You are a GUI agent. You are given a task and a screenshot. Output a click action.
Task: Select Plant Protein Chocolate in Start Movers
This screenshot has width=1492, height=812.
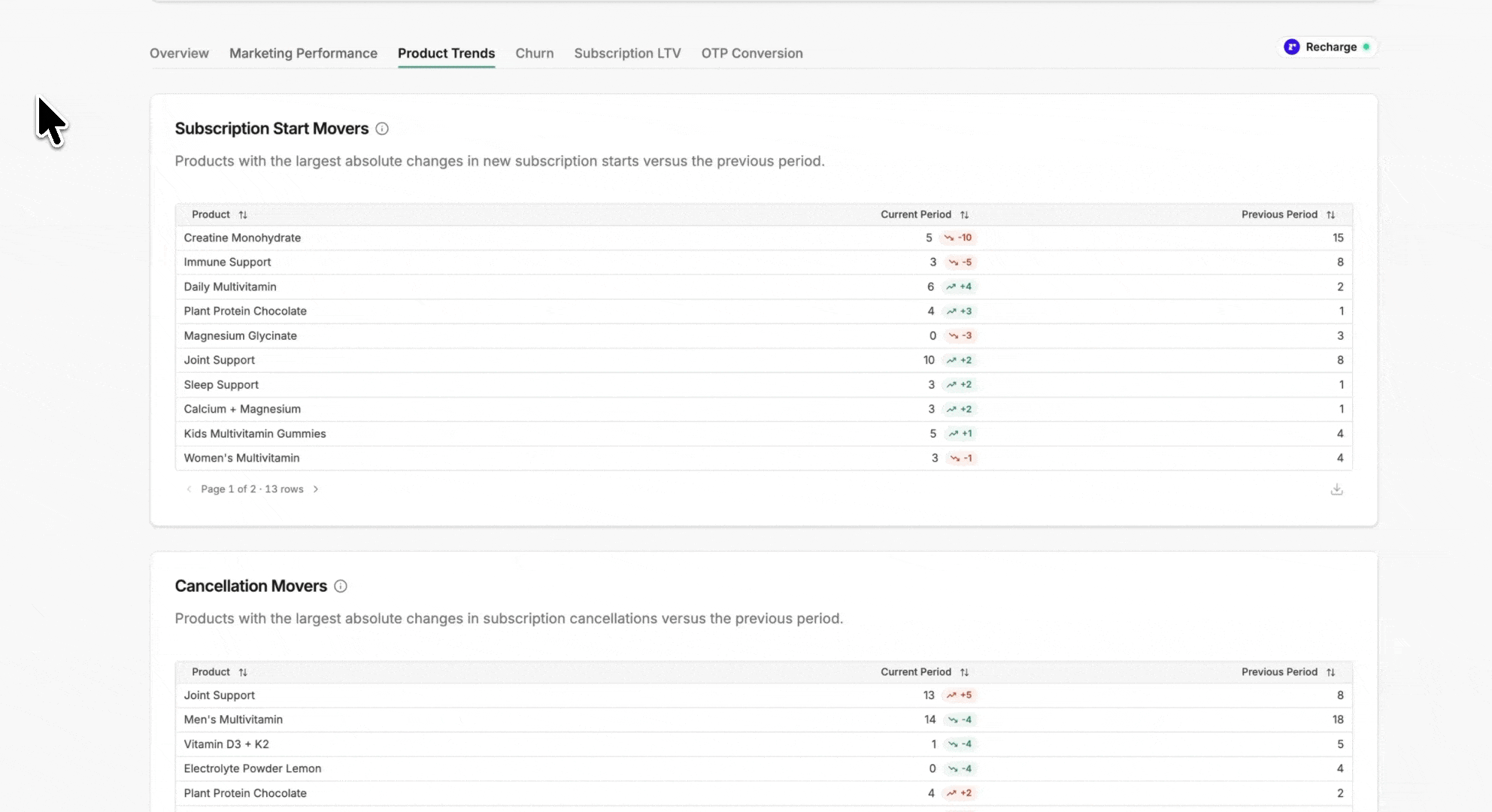point(763,311)
